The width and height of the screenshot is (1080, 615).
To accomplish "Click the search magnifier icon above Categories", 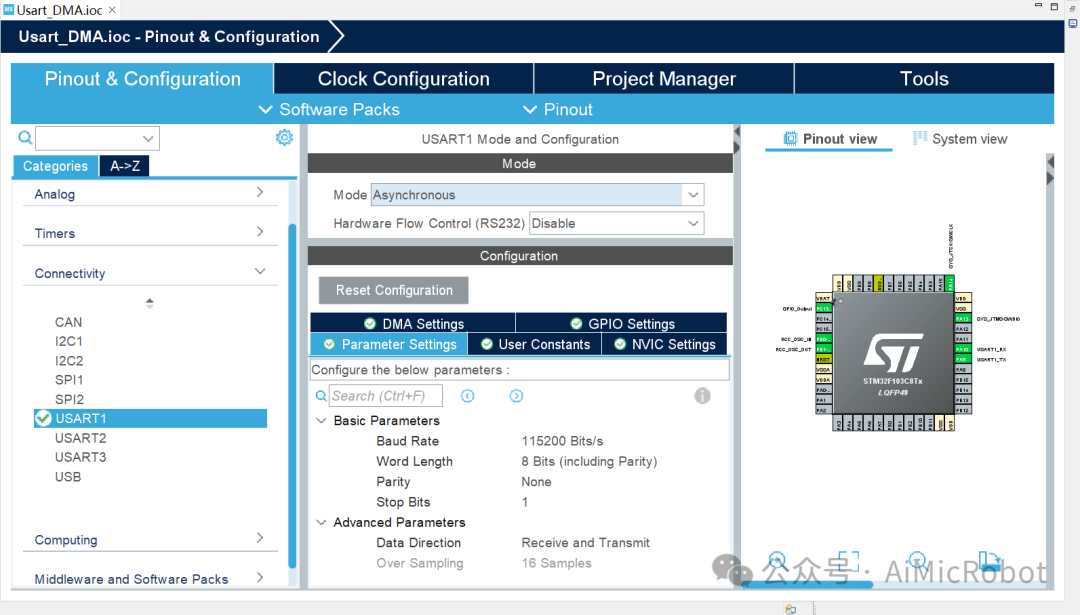I will tap(25, 138).
